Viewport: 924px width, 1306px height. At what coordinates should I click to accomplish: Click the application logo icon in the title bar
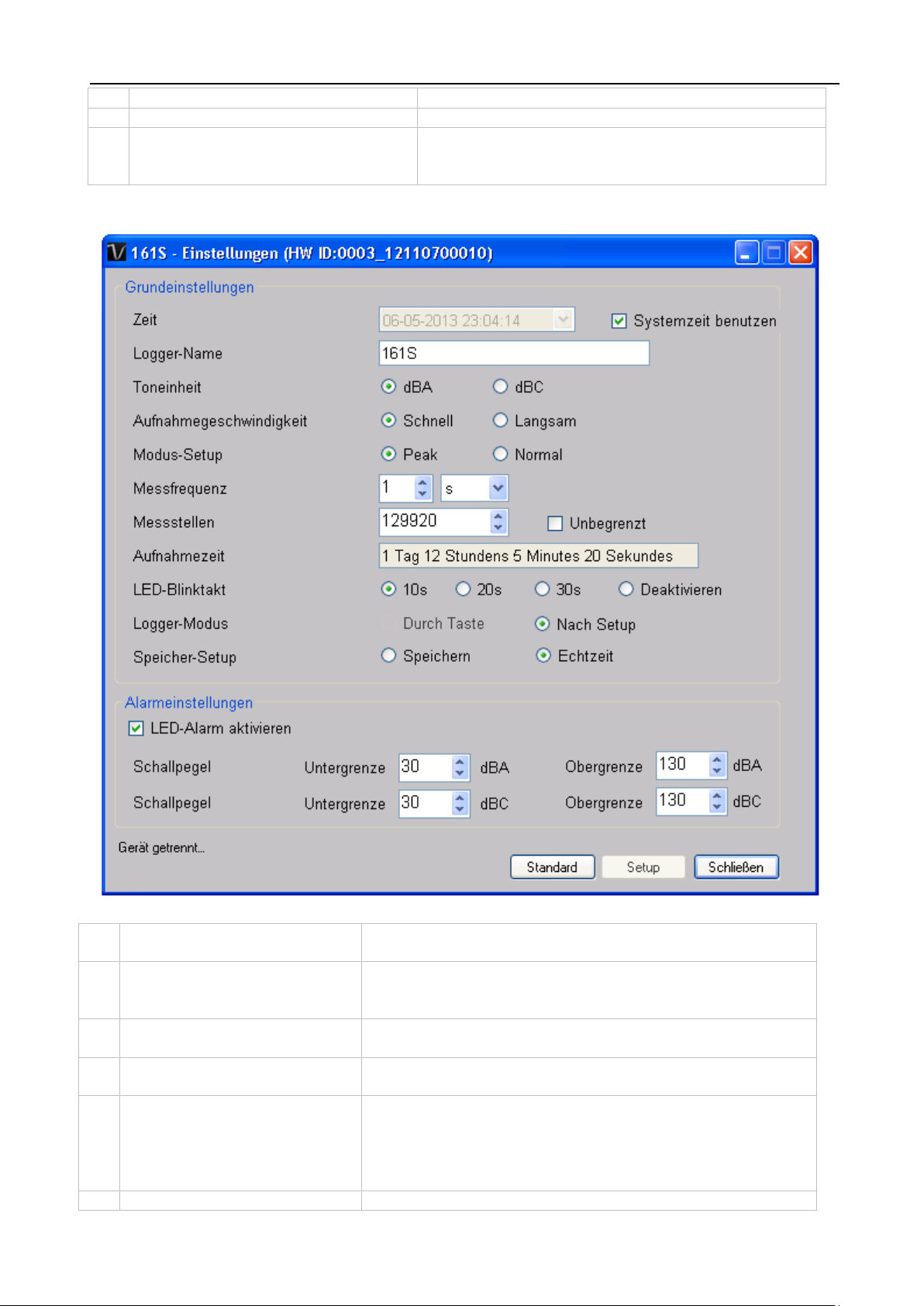point(117,253)
